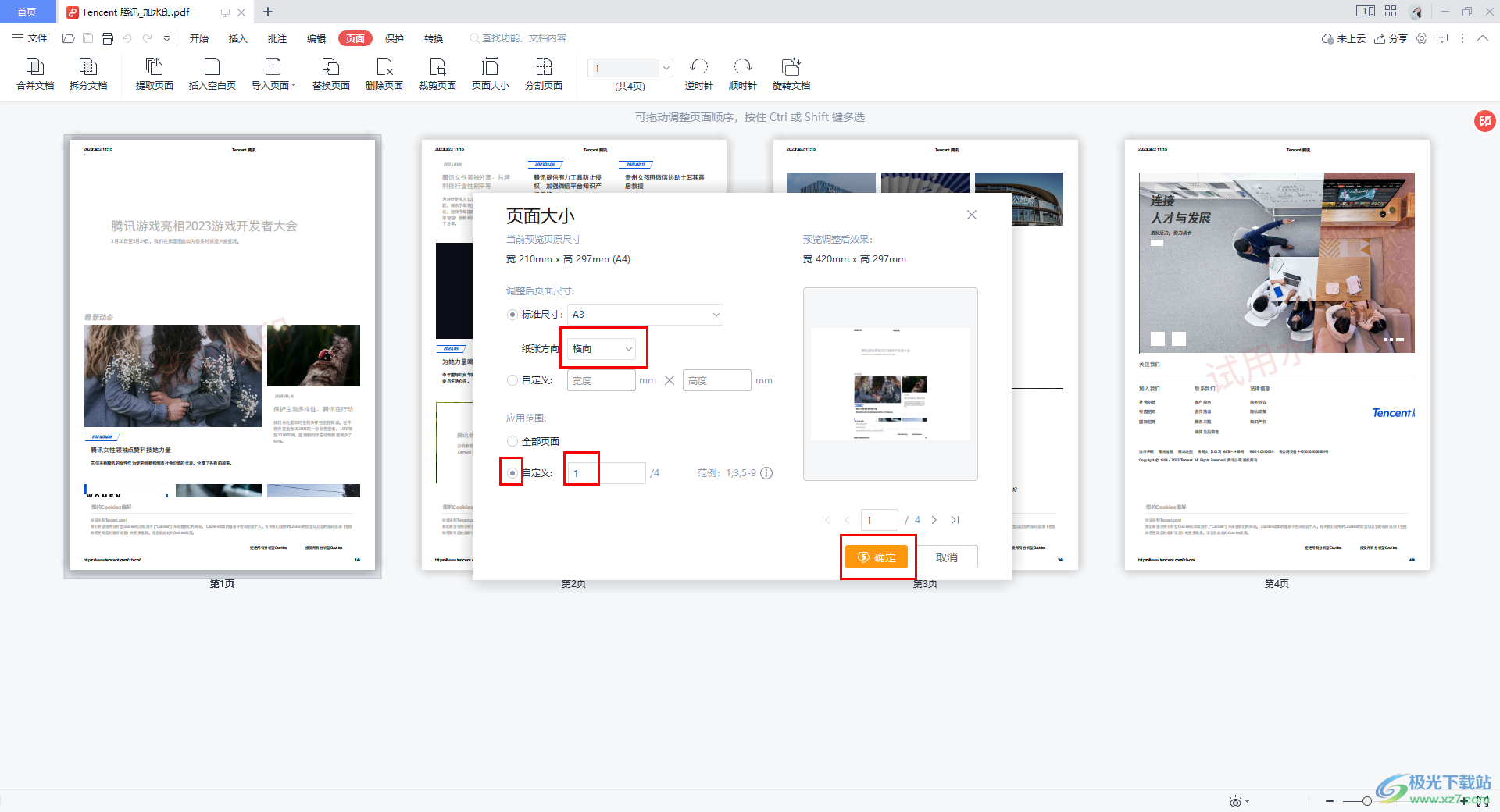The width and height of the screenshot is (1500, 812).
Task: Select the All Pages (全部页面) radio button
Action: coord(512,441)
